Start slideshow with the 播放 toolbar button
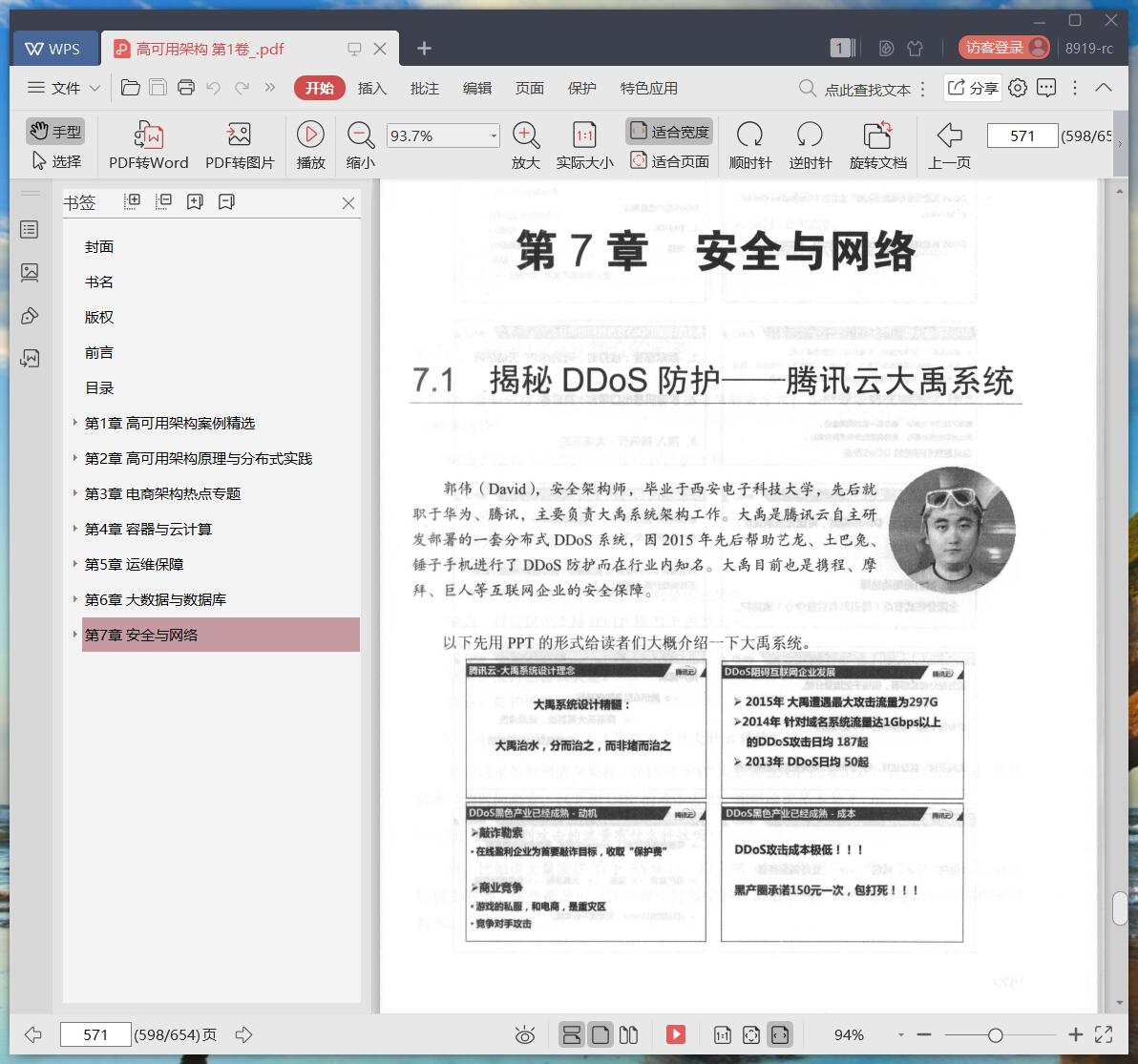1138x1064 pixels. [x=310, y=145]
